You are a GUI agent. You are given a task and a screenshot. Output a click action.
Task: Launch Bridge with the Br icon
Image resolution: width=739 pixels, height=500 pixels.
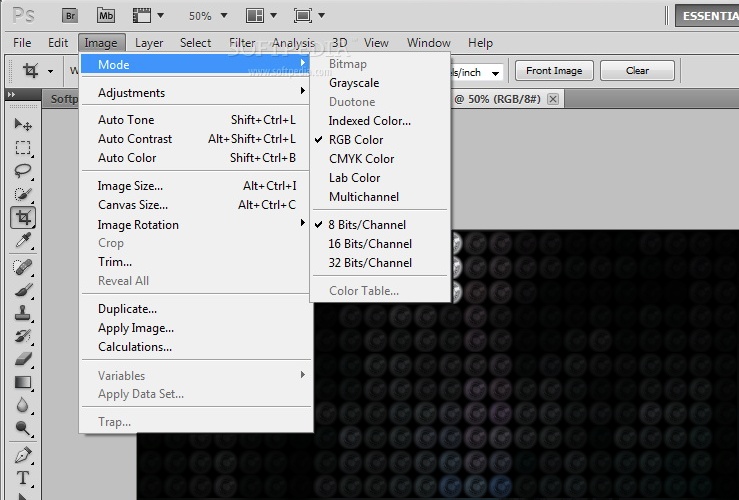(x=70, y=16)
